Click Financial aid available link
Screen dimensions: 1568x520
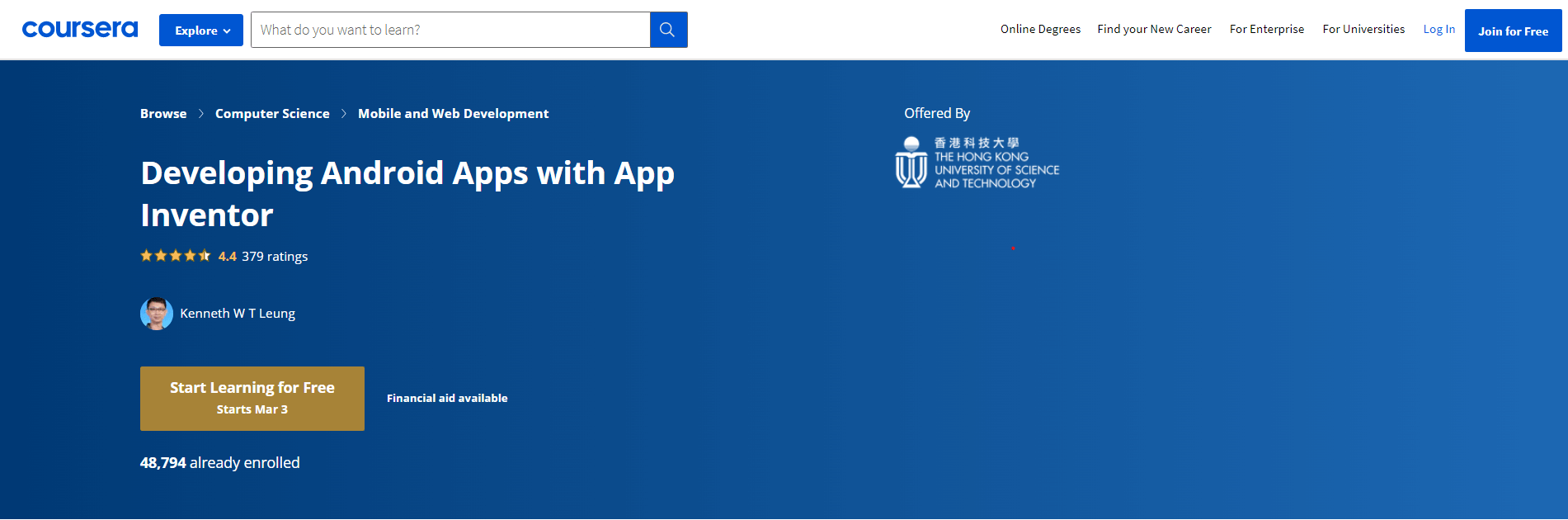(x=447, y=398)
